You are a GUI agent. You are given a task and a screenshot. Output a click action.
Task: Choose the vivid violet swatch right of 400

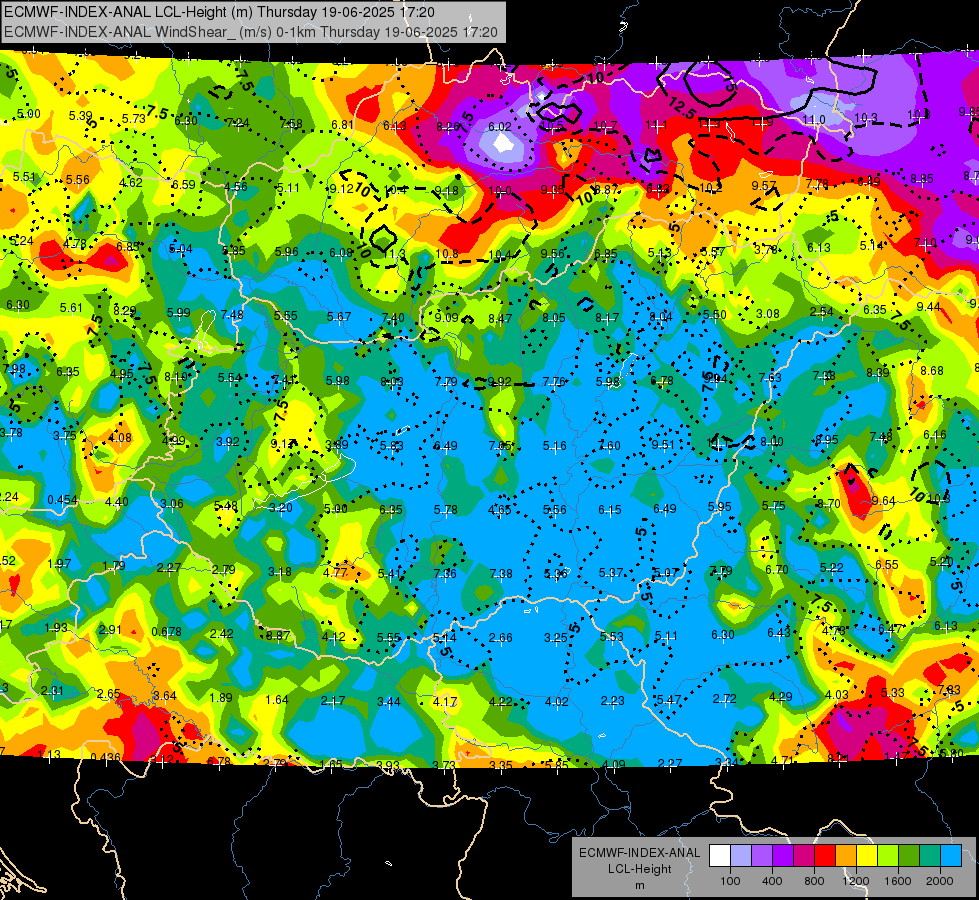[x=783, y=856]
